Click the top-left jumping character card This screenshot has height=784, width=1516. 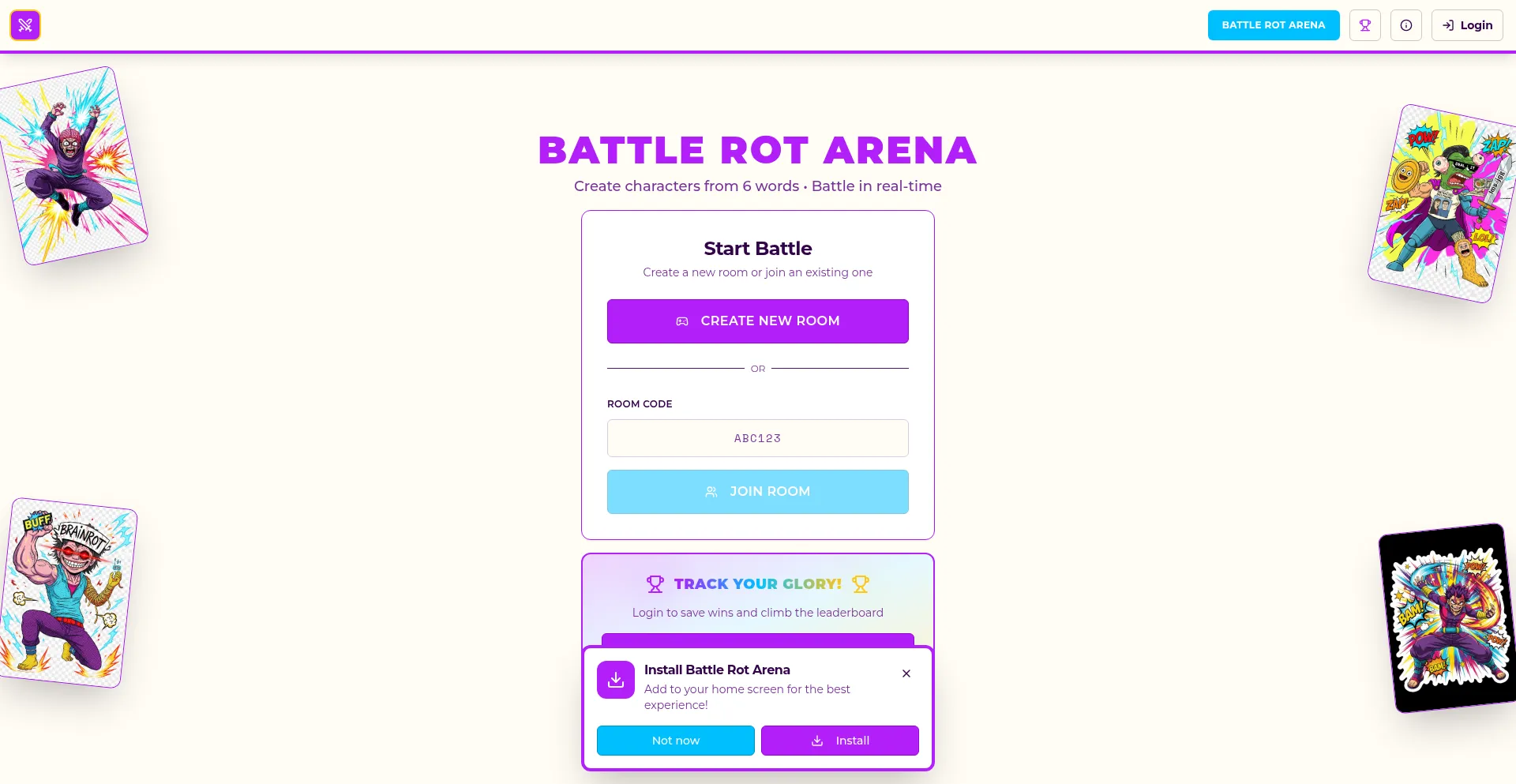click(x=73, y=166)
